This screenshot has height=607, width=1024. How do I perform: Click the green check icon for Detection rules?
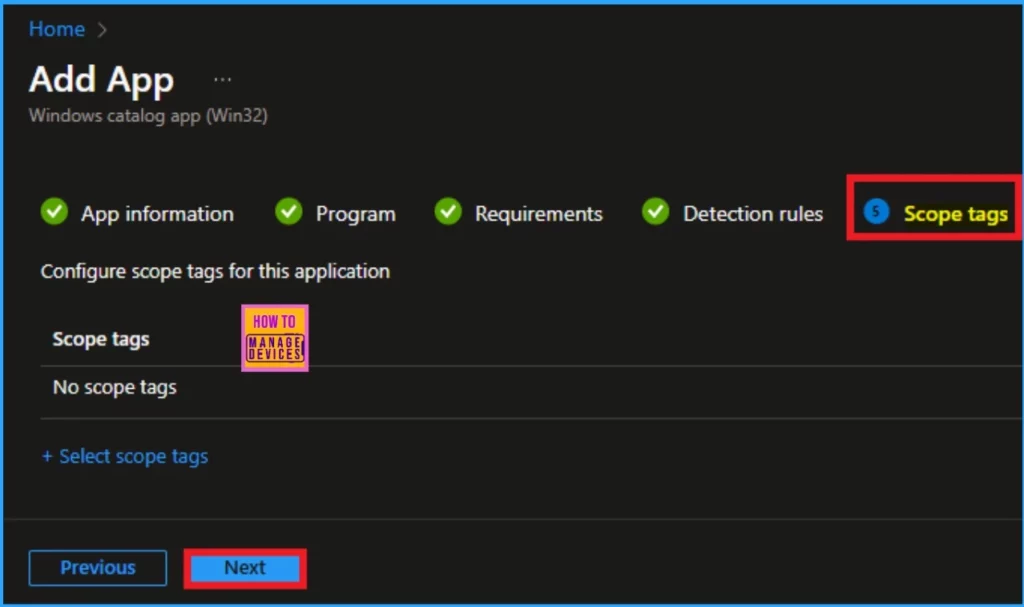point(656,211)
